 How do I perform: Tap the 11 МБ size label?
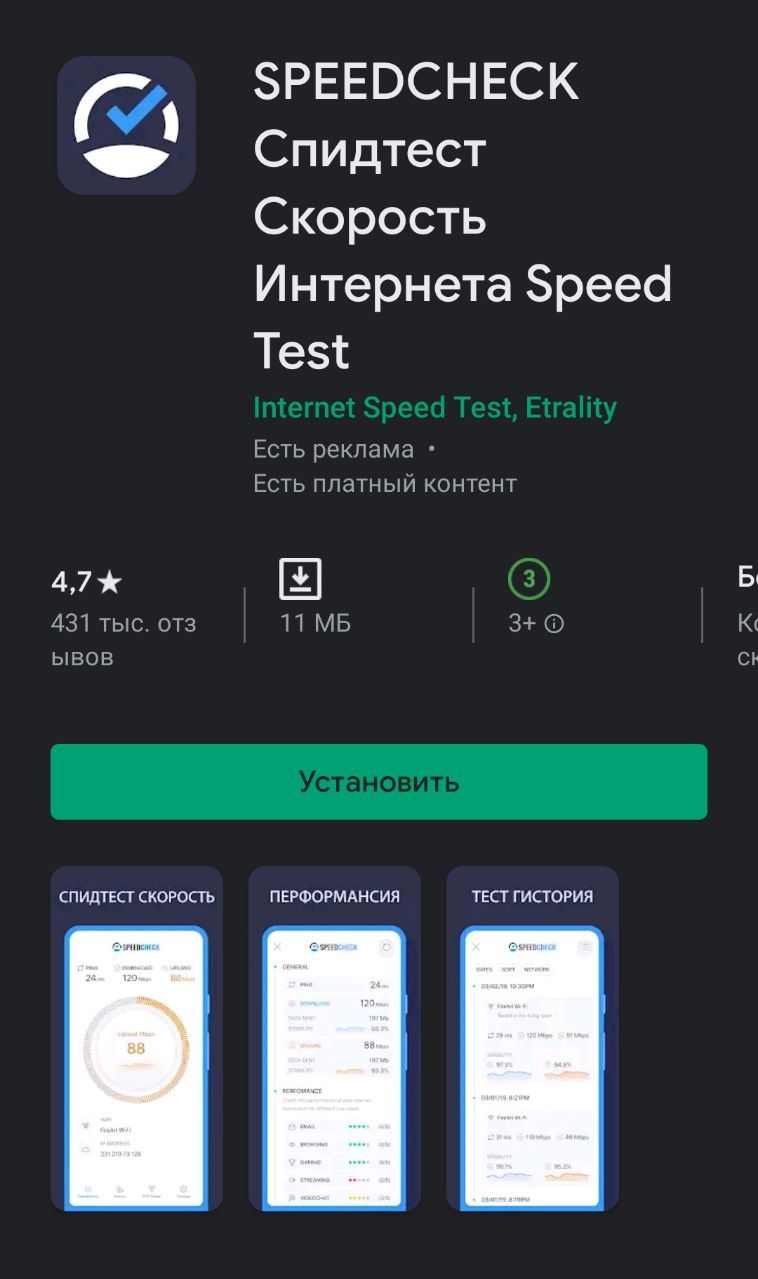point(315,623)
